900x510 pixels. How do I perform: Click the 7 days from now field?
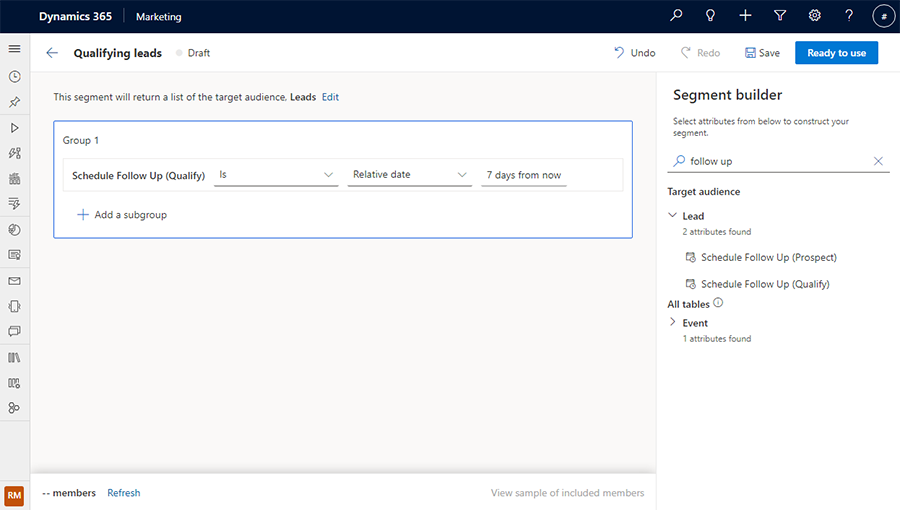pos(524,175)
